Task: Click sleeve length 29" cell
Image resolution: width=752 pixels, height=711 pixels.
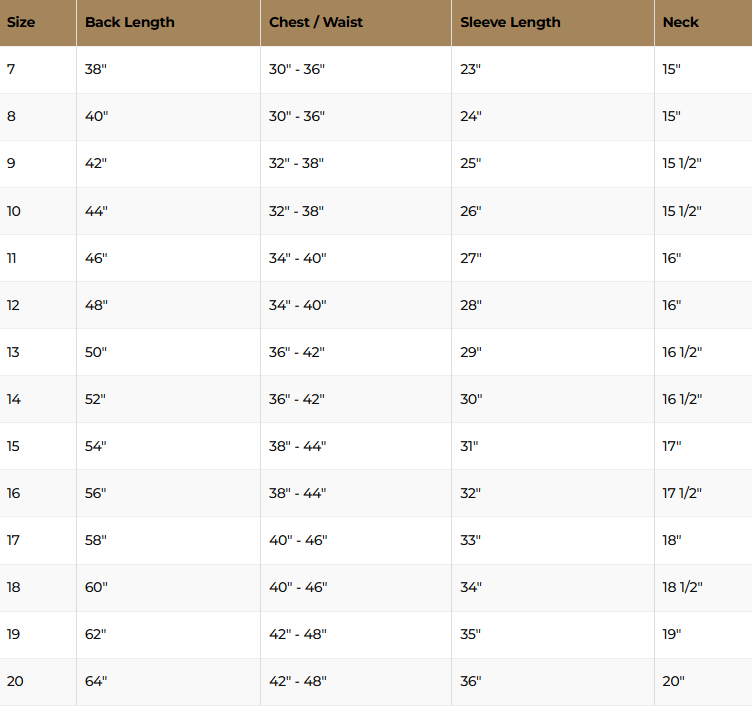Action: (x=553, y=352)
